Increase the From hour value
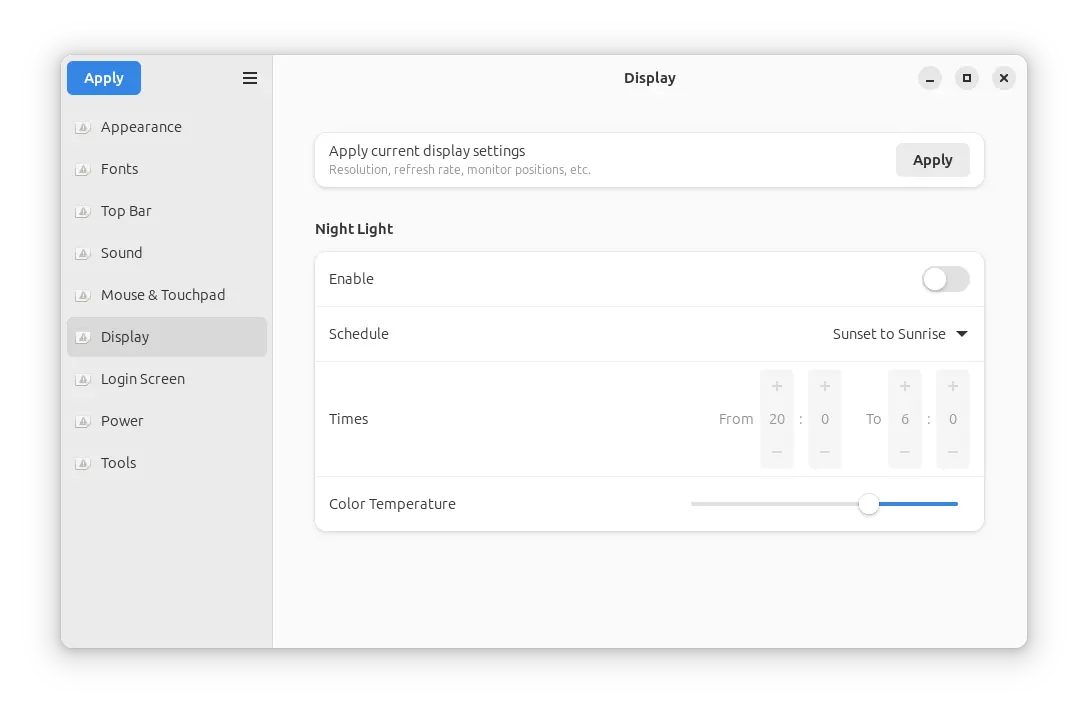This screenshot has width=1088, height=715. click(x=777, y=386)
